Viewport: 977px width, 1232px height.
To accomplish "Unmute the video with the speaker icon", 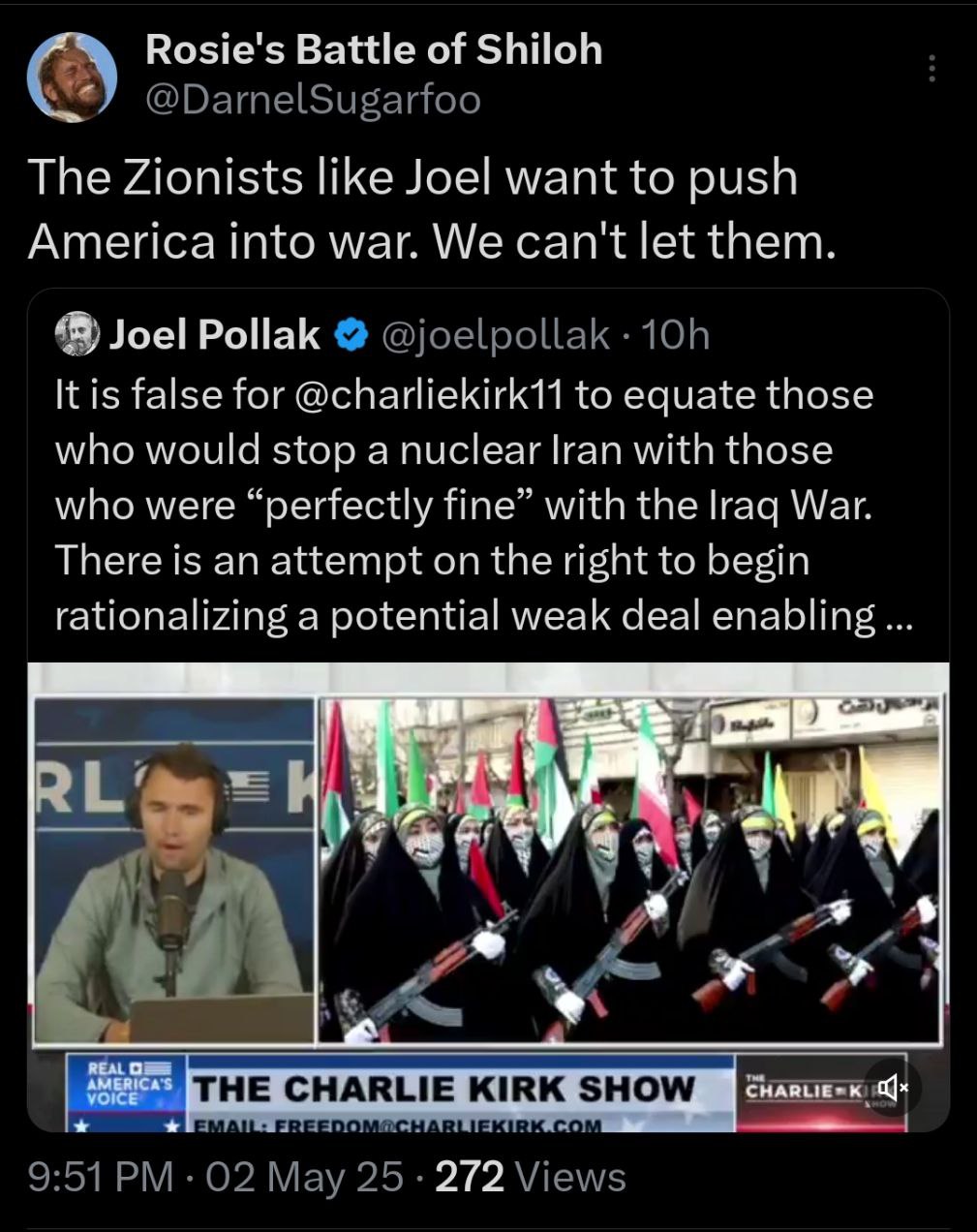I will [893, 1088].
